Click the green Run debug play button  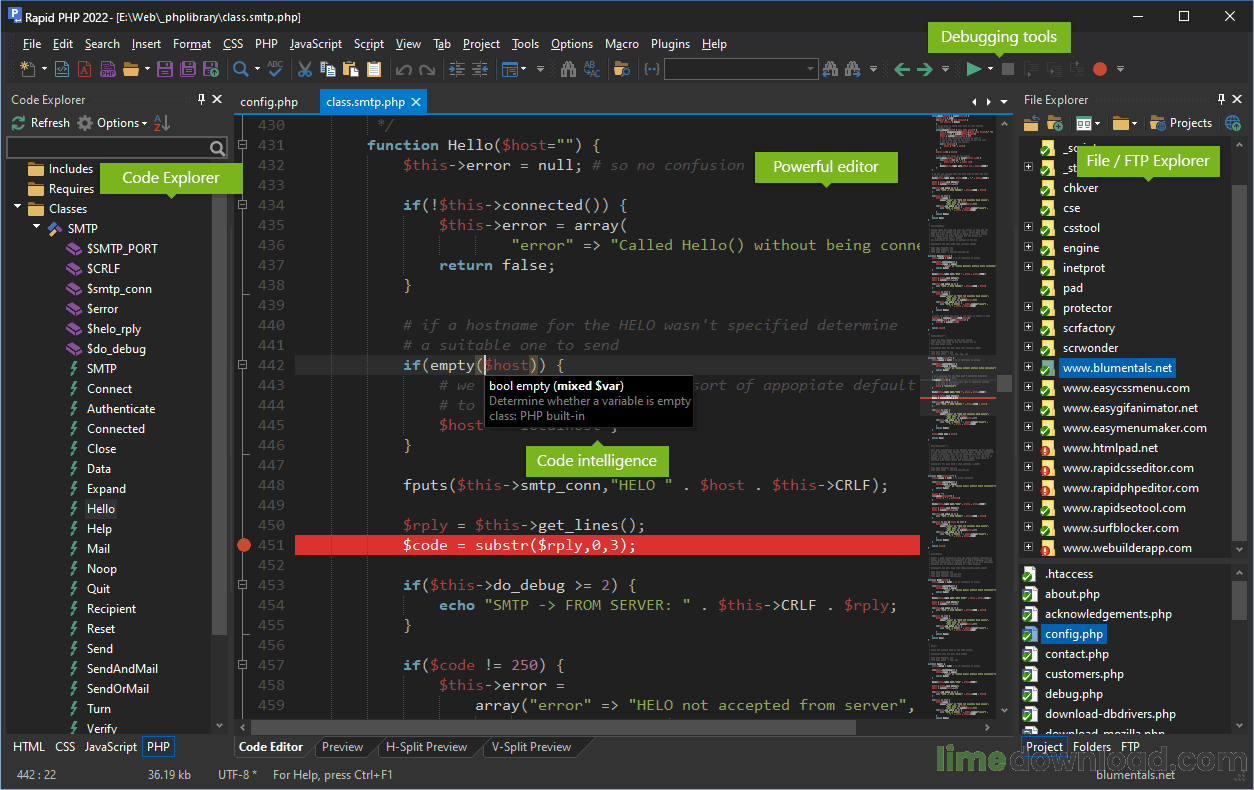tap(973, 69)
